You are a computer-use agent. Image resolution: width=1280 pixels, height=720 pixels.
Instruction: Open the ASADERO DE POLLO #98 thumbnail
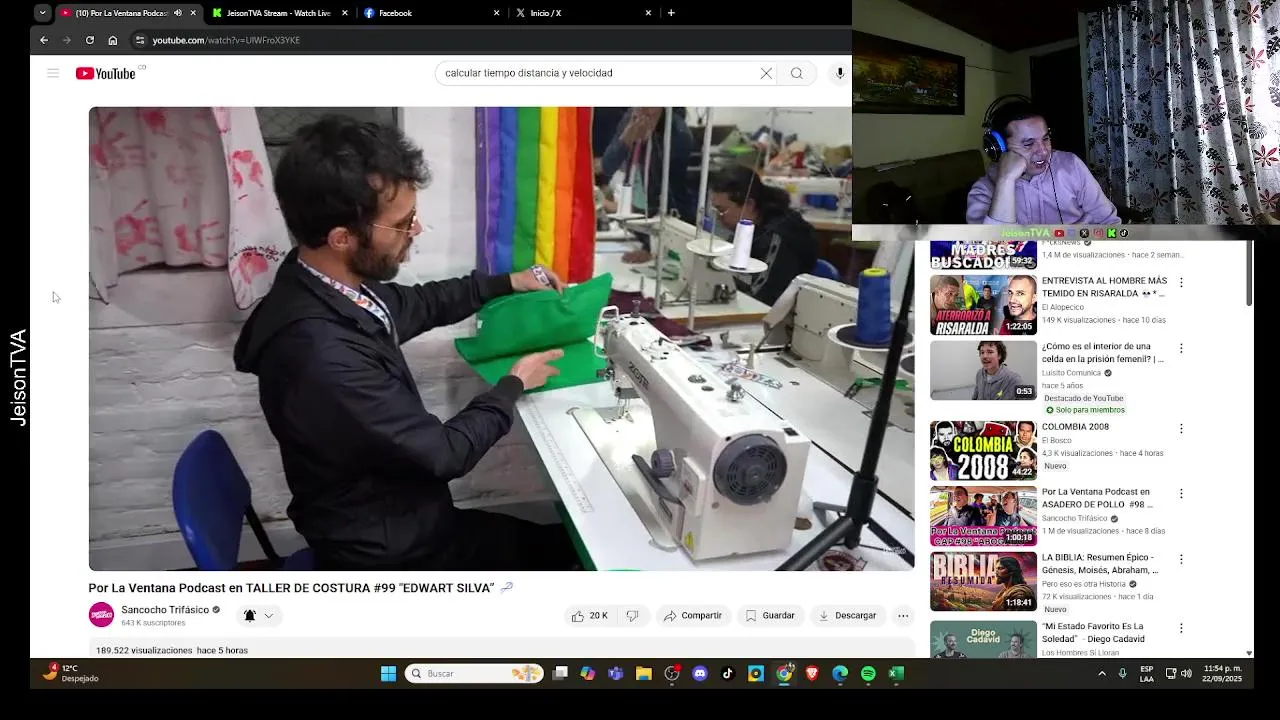coord(983,516)
